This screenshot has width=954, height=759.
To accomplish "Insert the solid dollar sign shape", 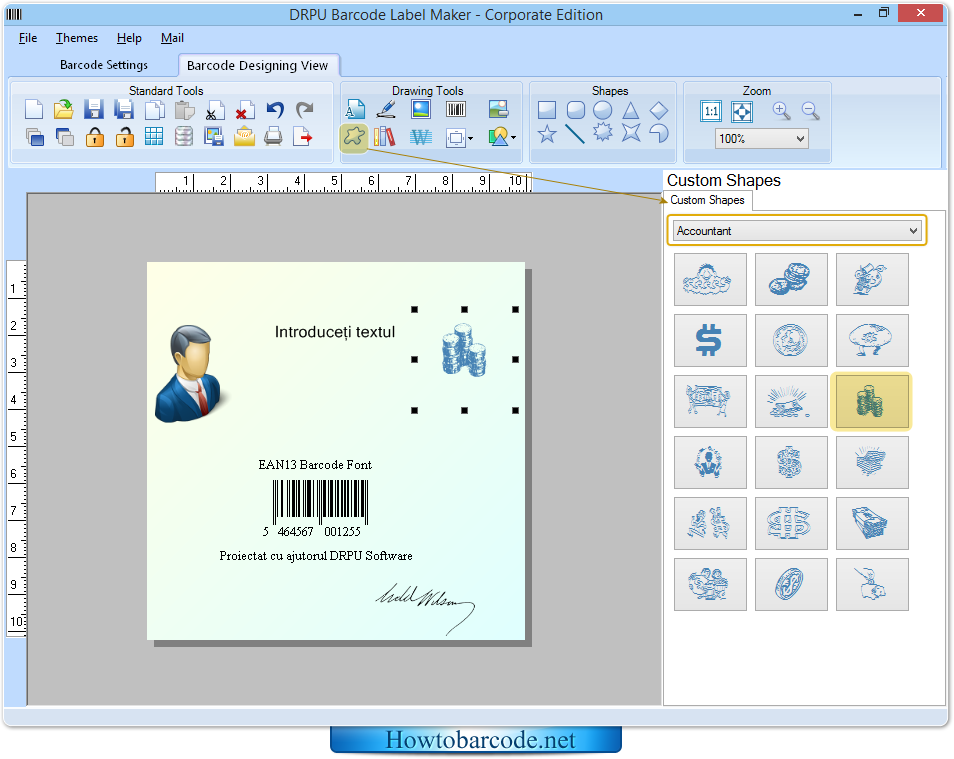I will [x=710, y=340].
